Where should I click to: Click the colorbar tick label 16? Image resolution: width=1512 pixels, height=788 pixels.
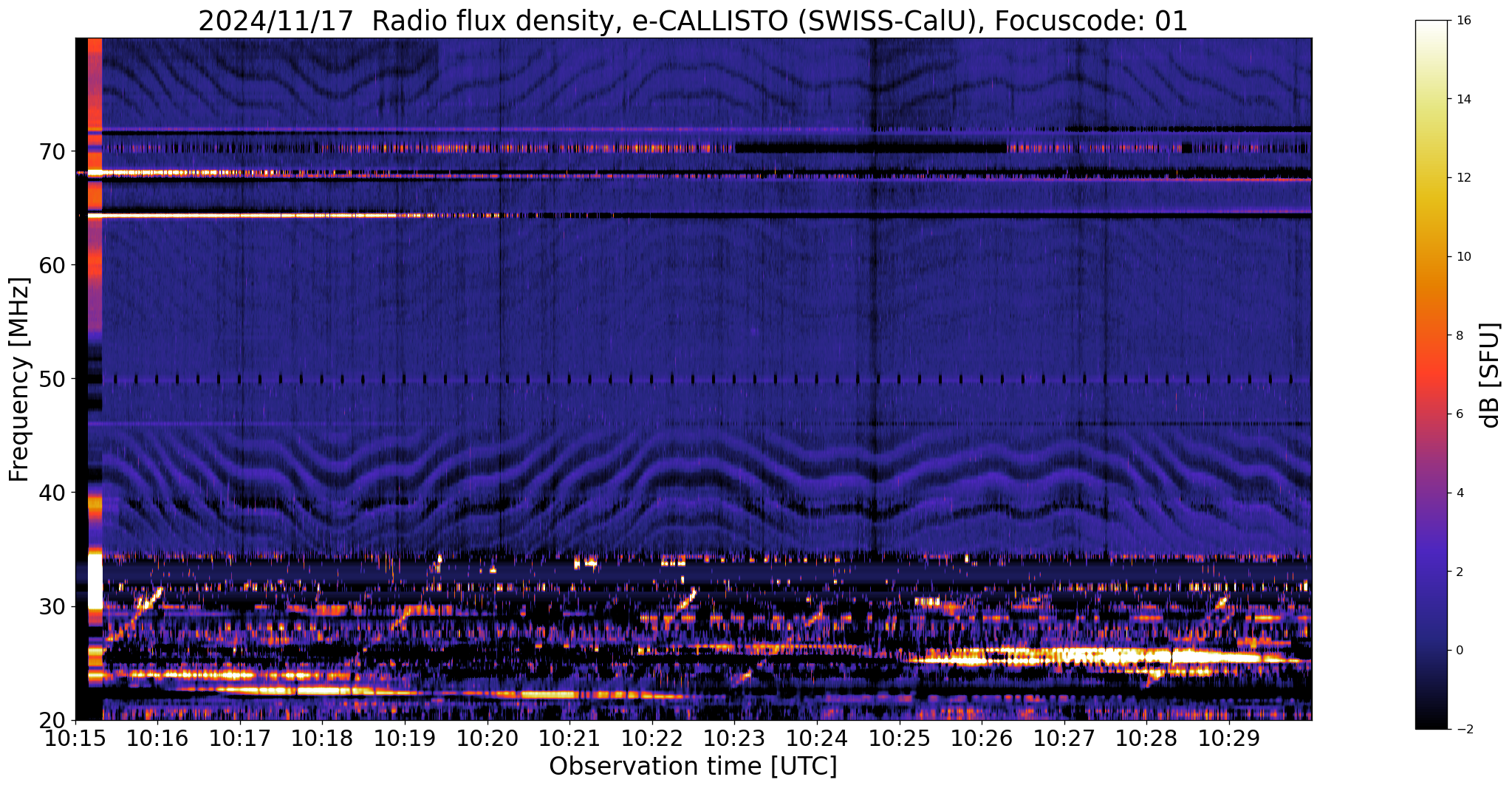1464,21
